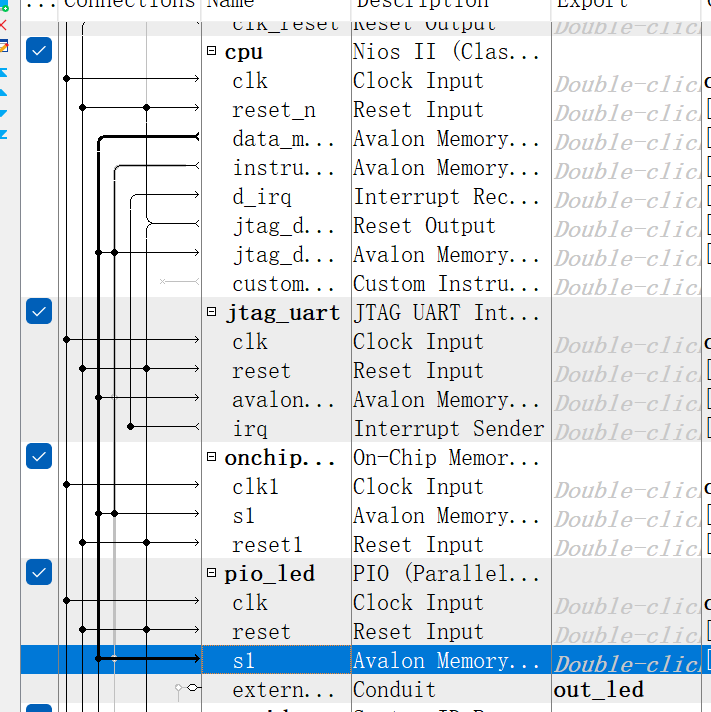Toggle hollow connection dot on pio_led s1 row
The height and width of the screenshot is (712, 711).
pyautogui.click(x=114, y=658)
